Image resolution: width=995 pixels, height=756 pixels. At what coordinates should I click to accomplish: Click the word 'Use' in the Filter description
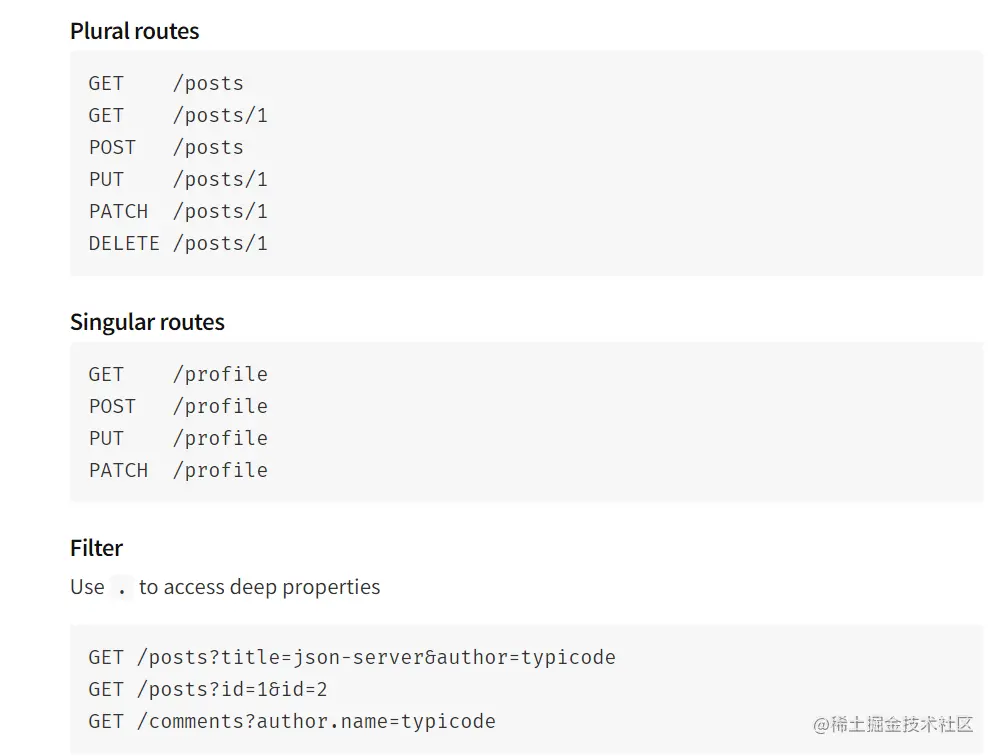point(87,587)
